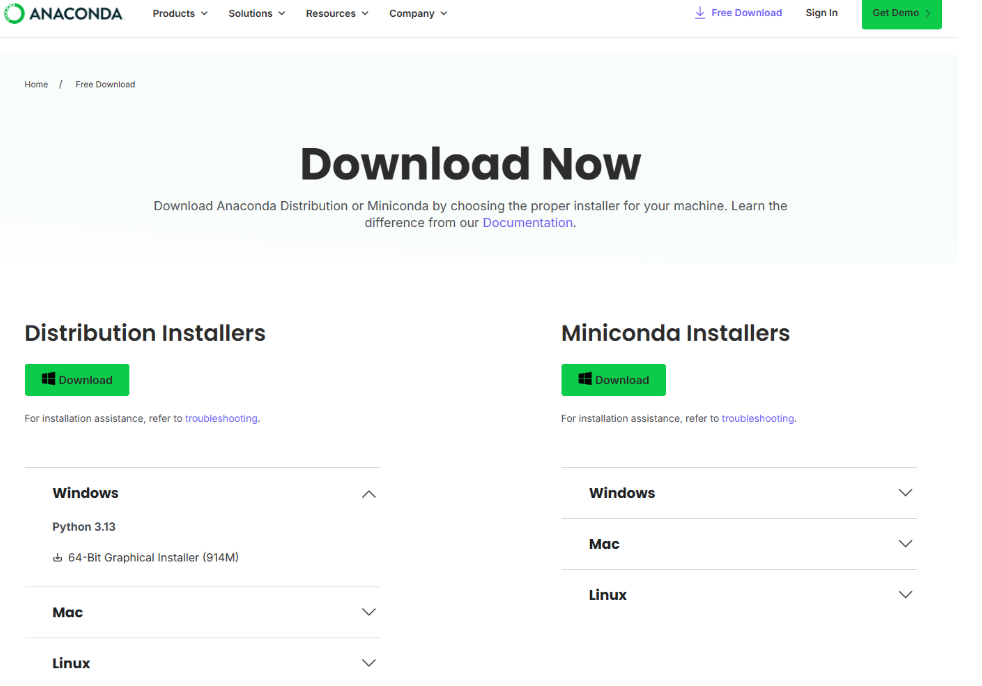The width and height of the screenshot is (982, 686).
Task: Collapse the Distribution Windows section
Action: pyautogui.click(x=202, y=493)
